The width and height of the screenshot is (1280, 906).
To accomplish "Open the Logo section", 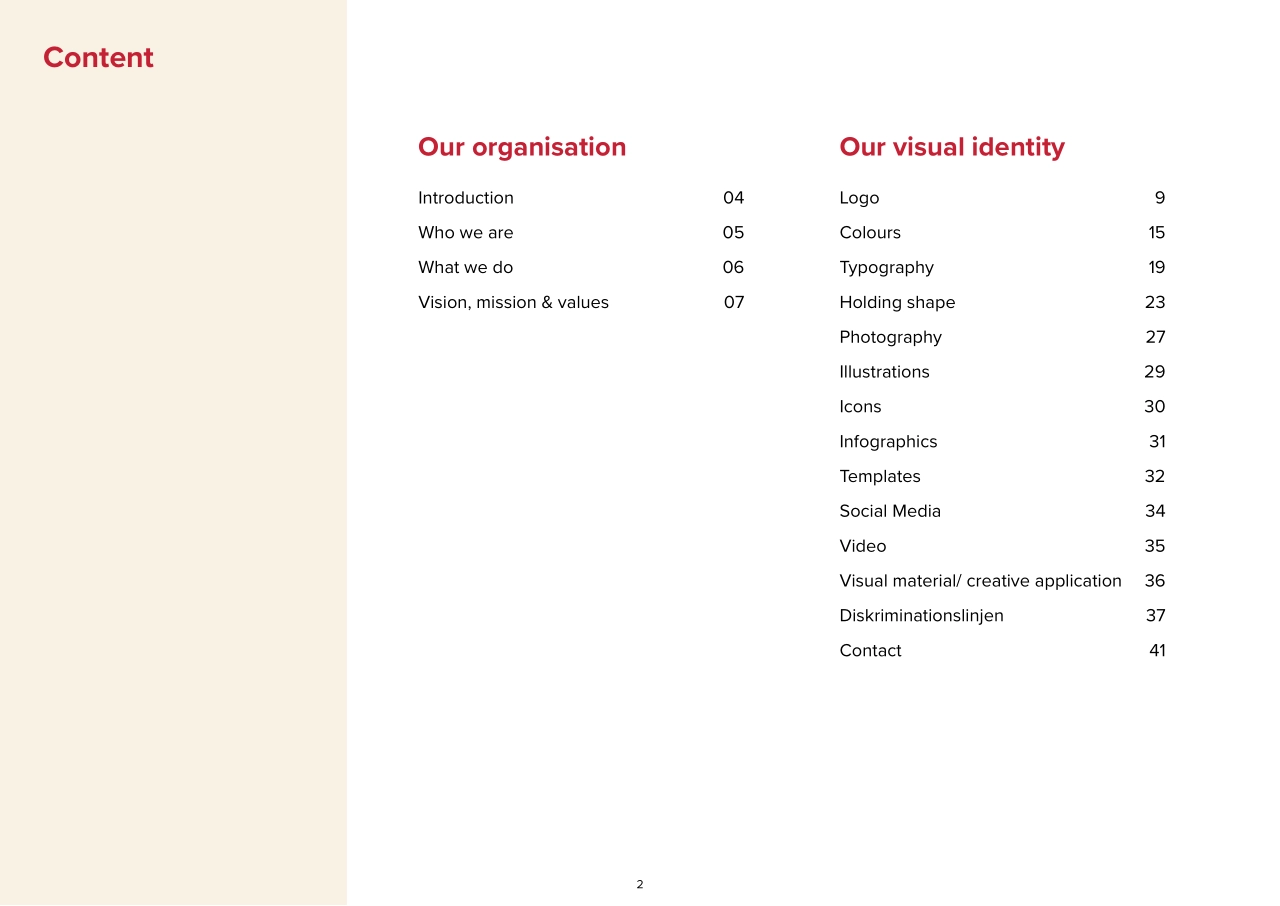I will pyautogui.click(x=859, y=197).
